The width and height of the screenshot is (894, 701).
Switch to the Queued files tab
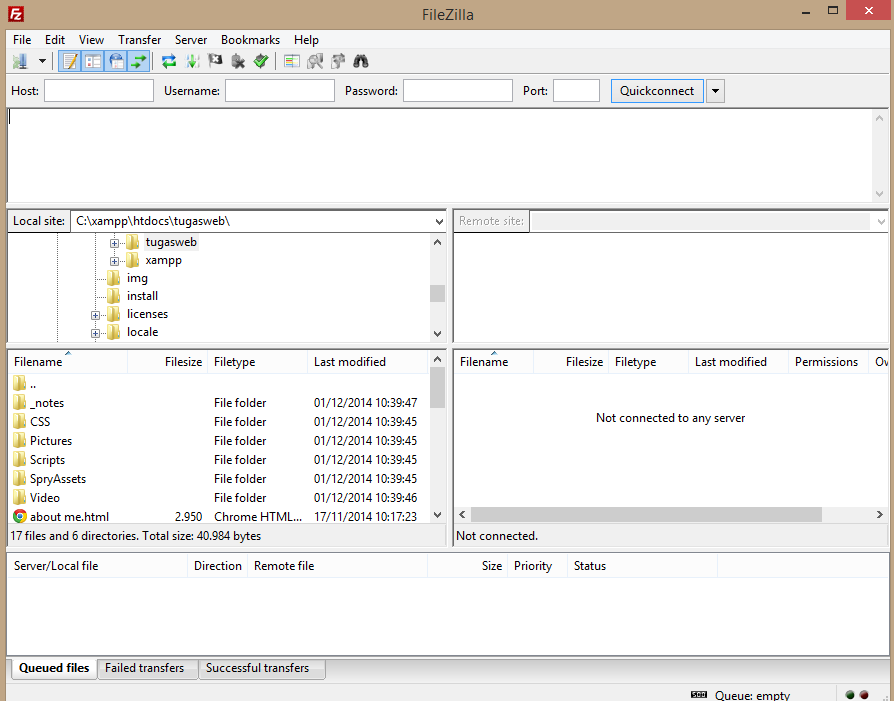click(54, 668)
